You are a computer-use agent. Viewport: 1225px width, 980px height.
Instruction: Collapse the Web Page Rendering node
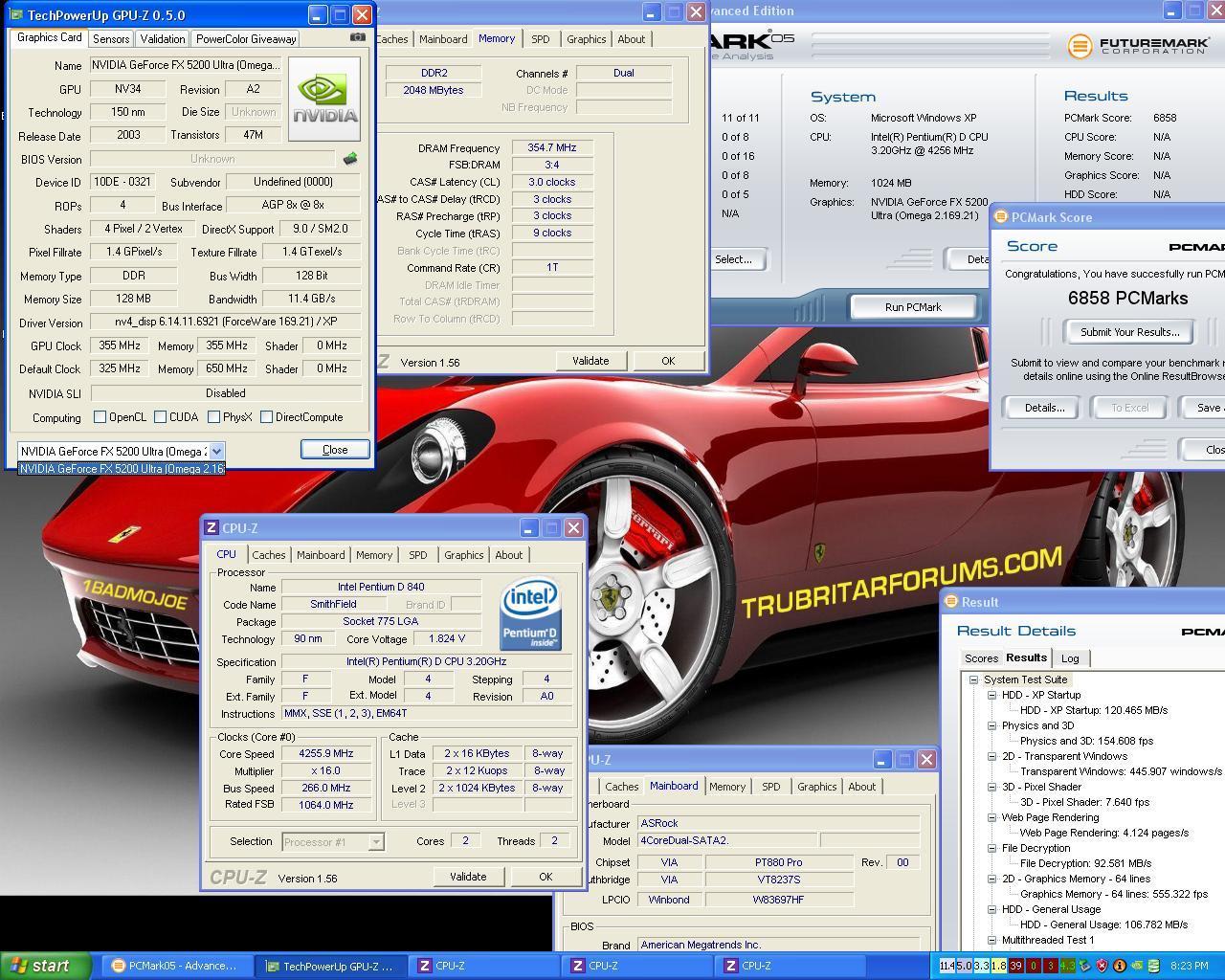pos(991,817)
